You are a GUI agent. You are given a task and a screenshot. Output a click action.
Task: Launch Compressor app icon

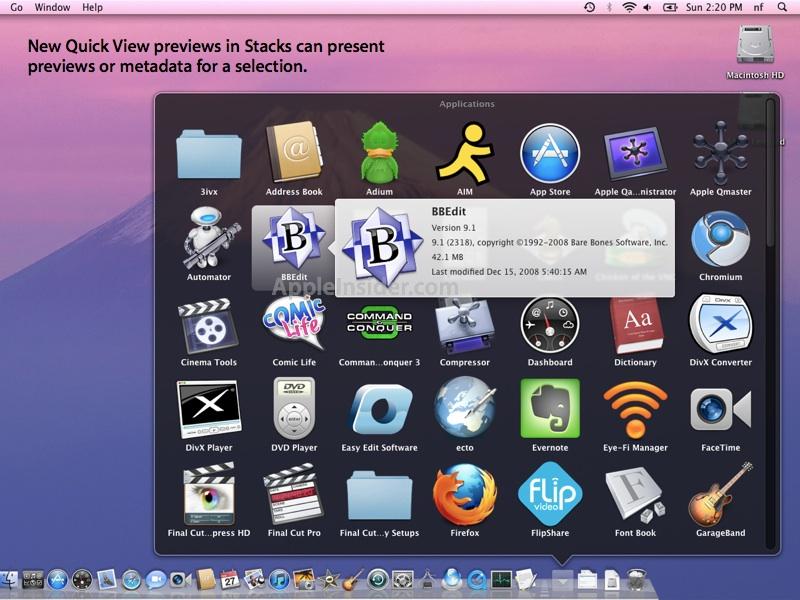click(x=465, y=326)
